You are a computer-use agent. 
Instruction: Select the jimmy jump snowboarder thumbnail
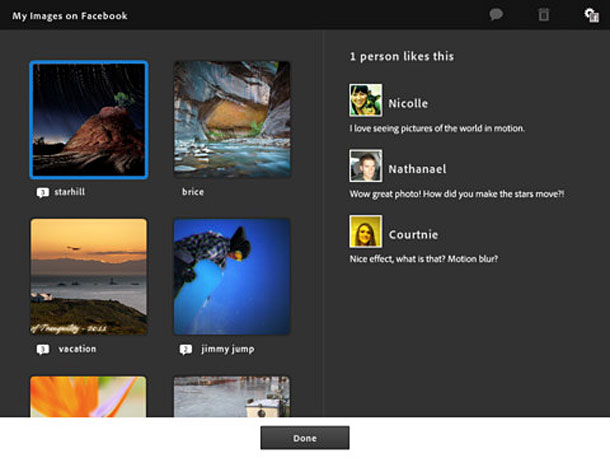(x=232, y=277)
